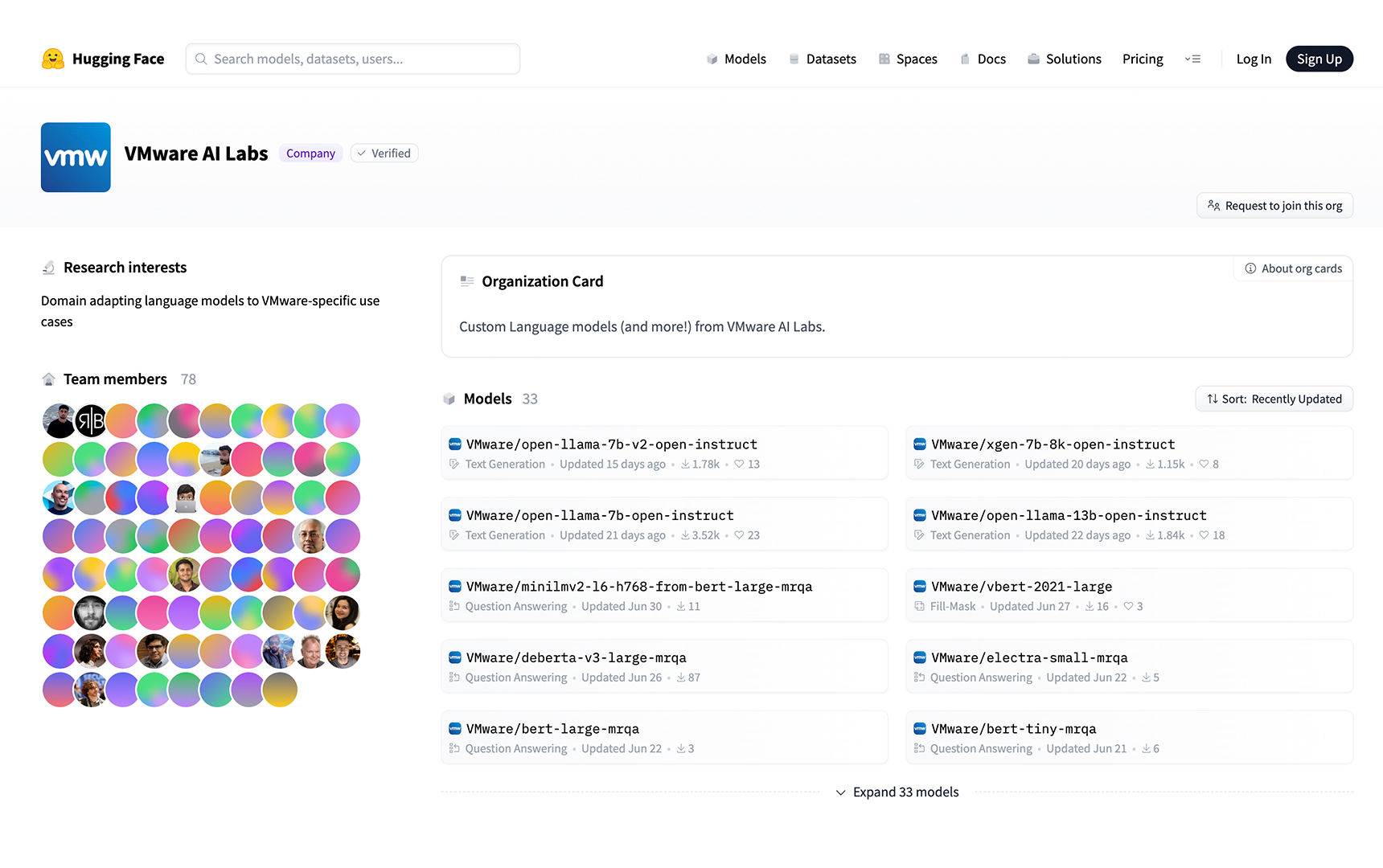
Task: Open the Spaces nav item
Action: point(908,59)
